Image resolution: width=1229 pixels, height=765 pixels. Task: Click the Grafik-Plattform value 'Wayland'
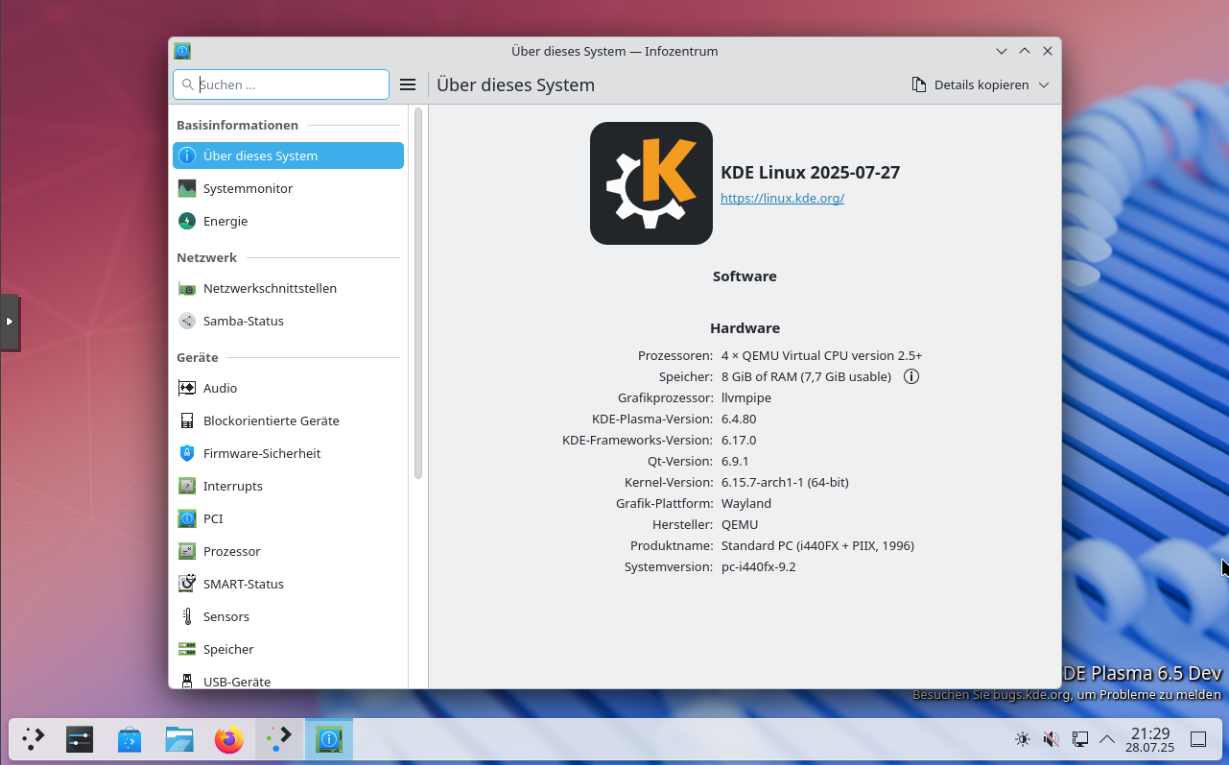pyautogui.click(x=746, y=503)
